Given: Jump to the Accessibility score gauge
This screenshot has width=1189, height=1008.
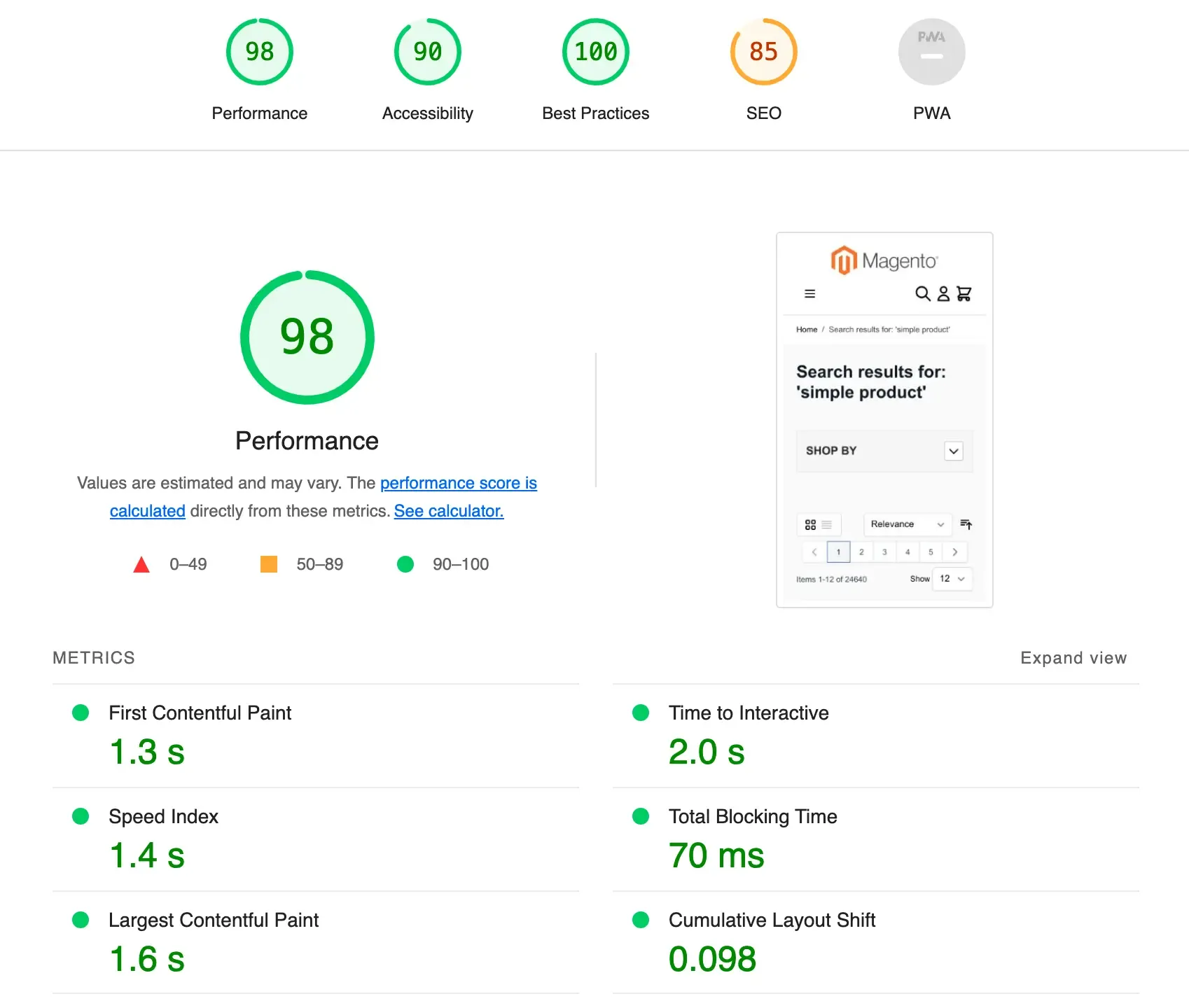Looking at the screenshot, I should (427, 52).
